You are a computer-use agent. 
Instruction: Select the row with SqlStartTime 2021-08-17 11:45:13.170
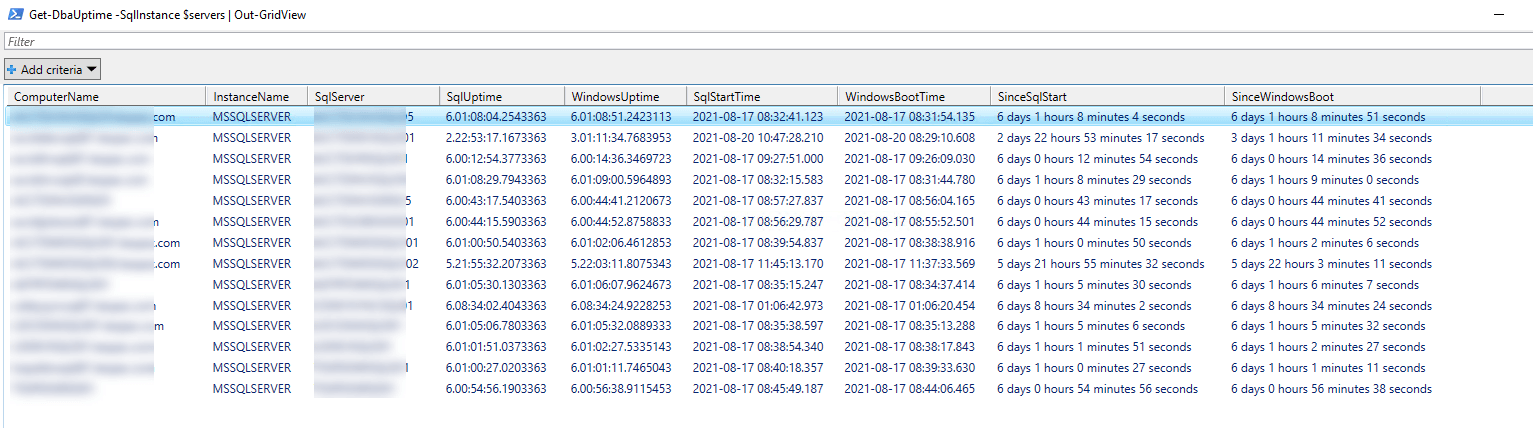(758, 264)
